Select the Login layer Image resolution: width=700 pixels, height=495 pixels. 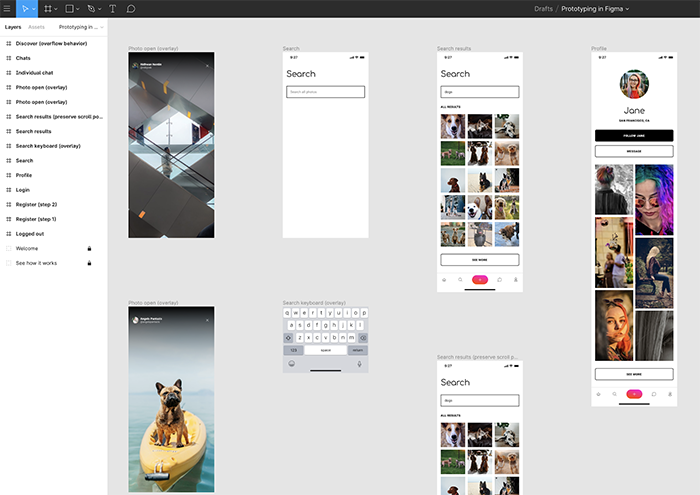click(23, 190)
